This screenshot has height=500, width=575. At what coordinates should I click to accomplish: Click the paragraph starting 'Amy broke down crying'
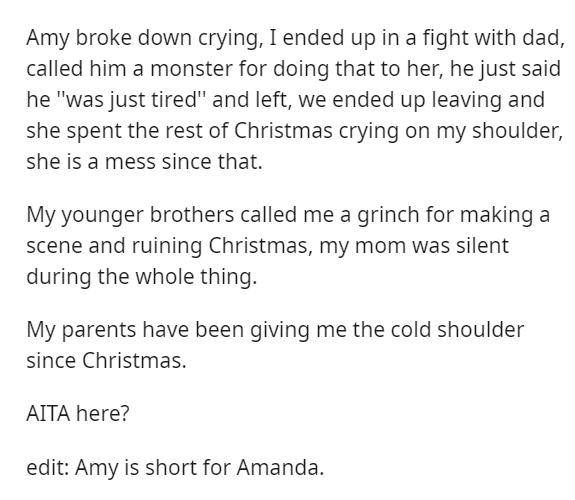pos(295,99)
